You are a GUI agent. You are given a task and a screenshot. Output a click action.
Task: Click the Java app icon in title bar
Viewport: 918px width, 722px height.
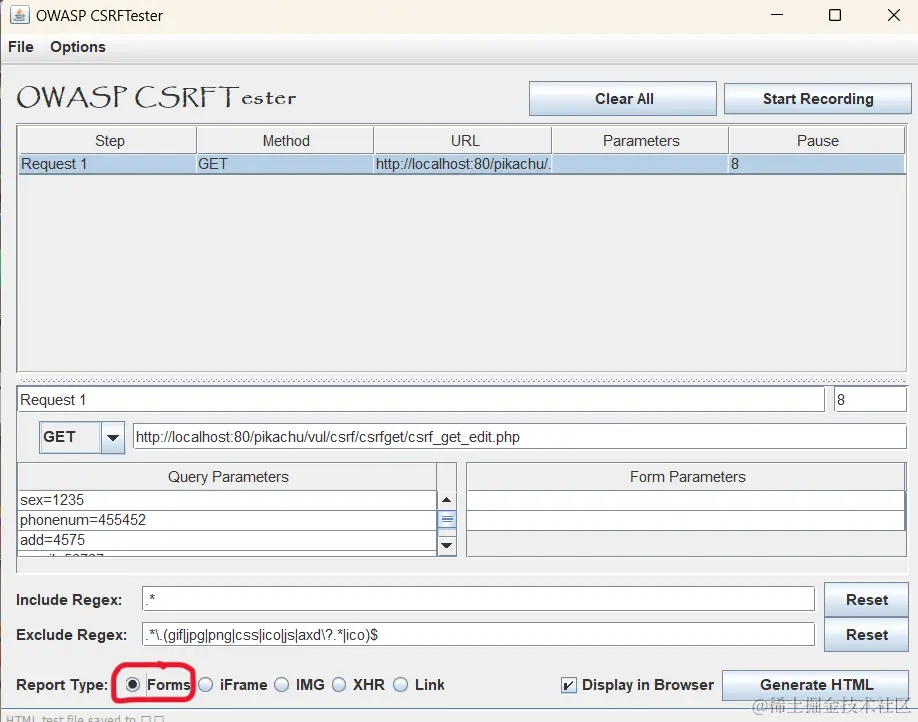pyautogui.click(x=19, y=15)
